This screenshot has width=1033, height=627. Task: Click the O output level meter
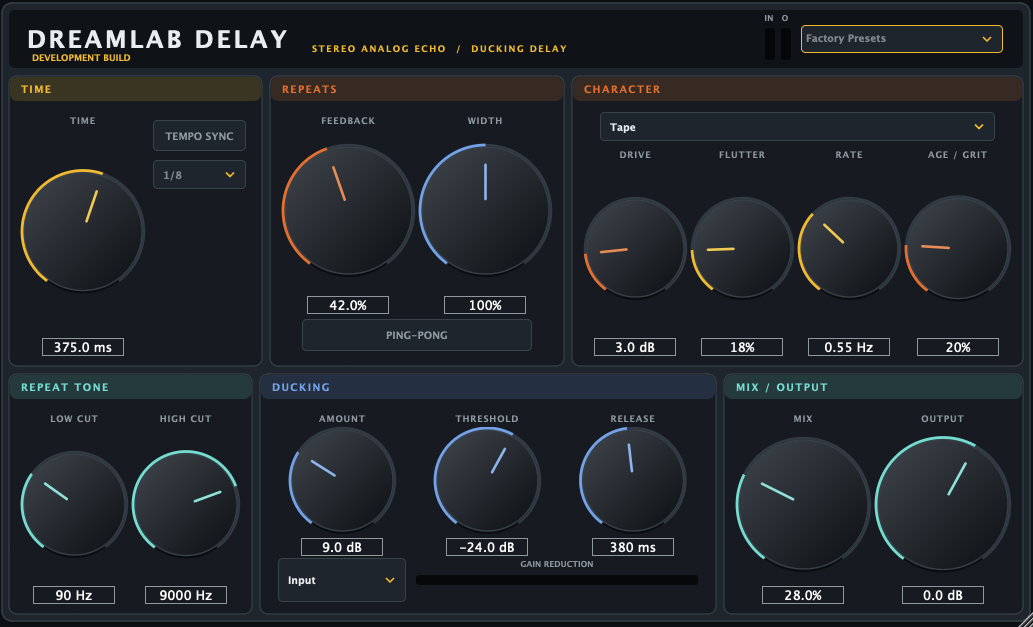[x=785, y=43]
